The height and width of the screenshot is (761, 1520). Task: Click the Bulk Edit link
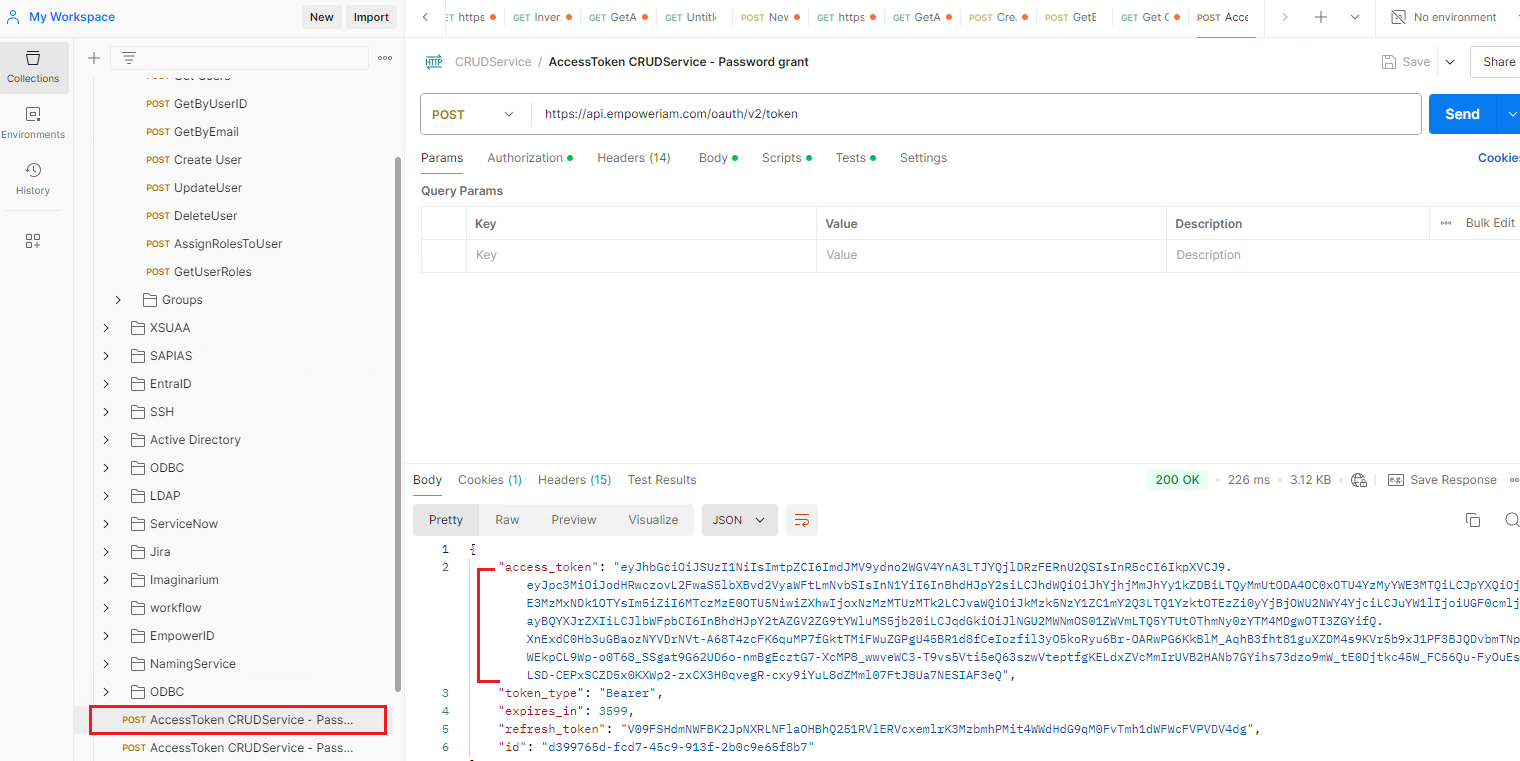point(1490,223)
